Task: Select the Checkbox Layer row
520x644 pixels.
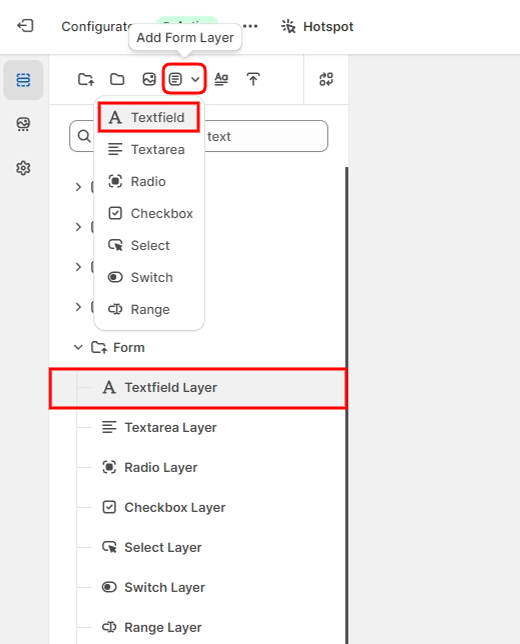Action: [197, 508]
